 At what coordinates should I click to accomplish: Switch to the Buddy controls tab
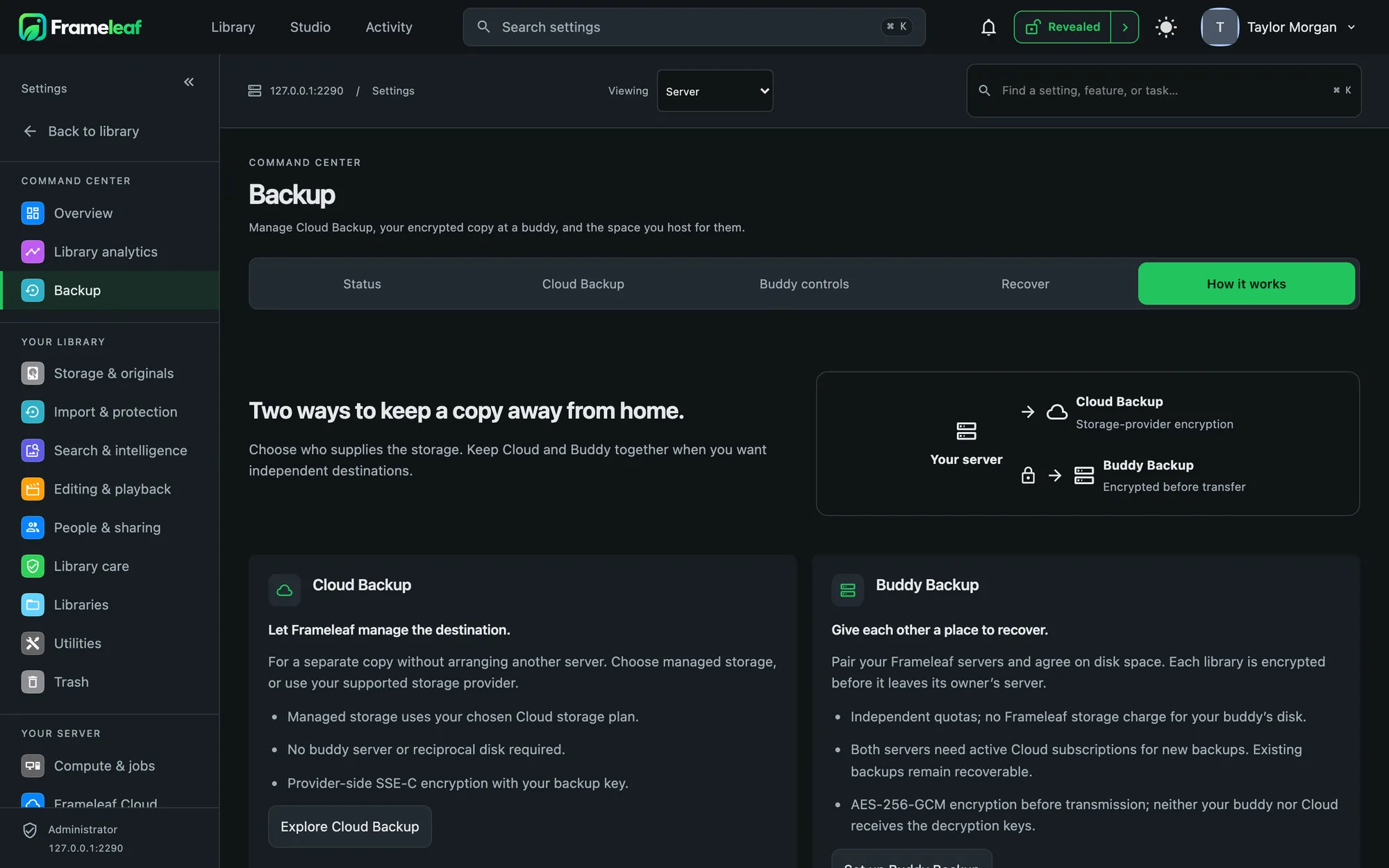(804, 284)
